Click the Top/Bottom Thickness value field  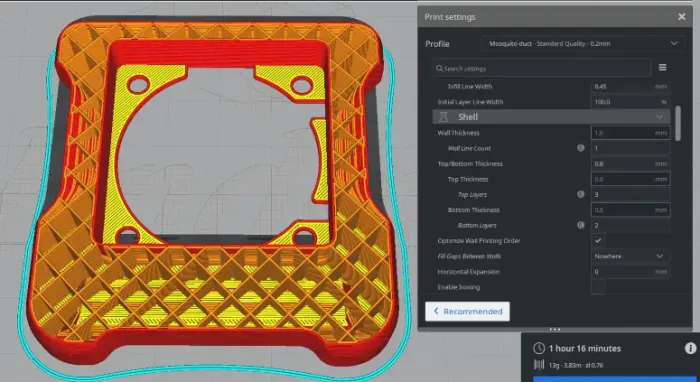click(x=630, y=164)
